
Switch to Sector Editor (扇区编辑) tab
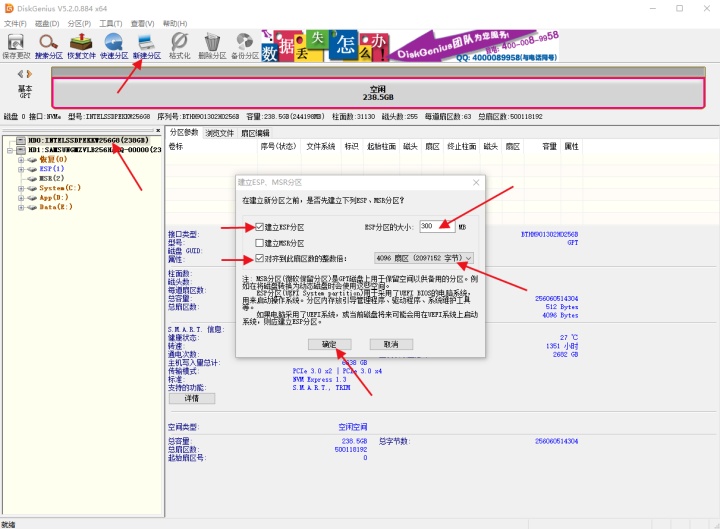[255, 133]
